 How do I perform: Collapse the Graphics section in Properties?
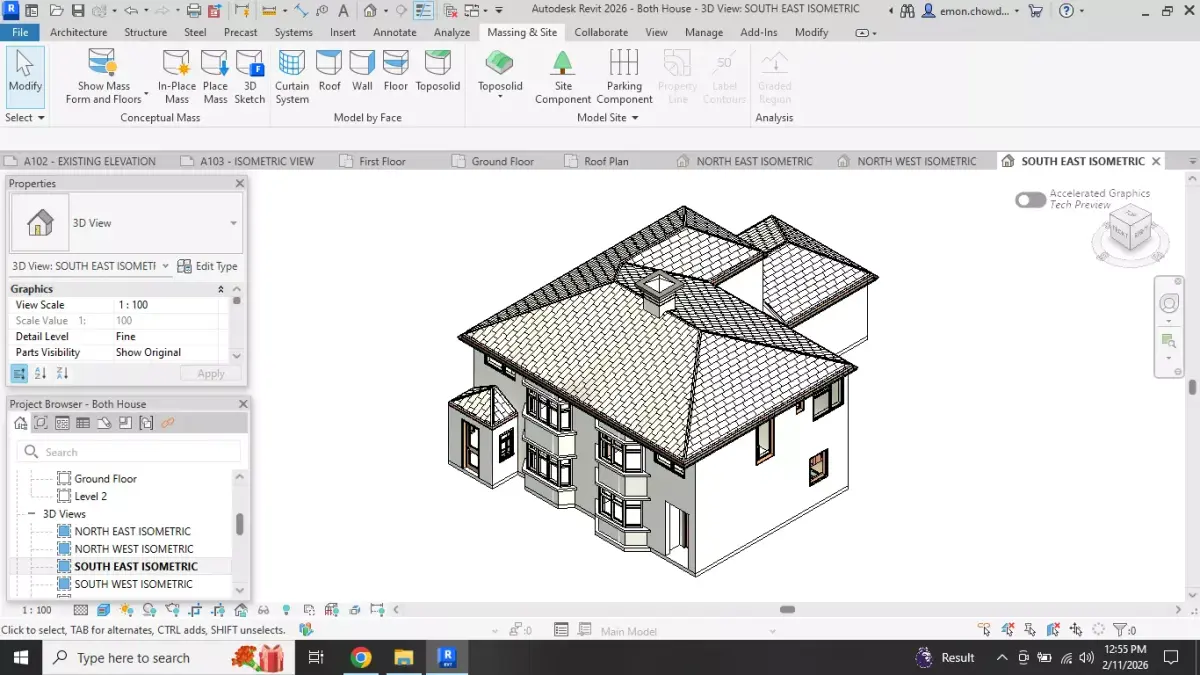coord(221,289)
